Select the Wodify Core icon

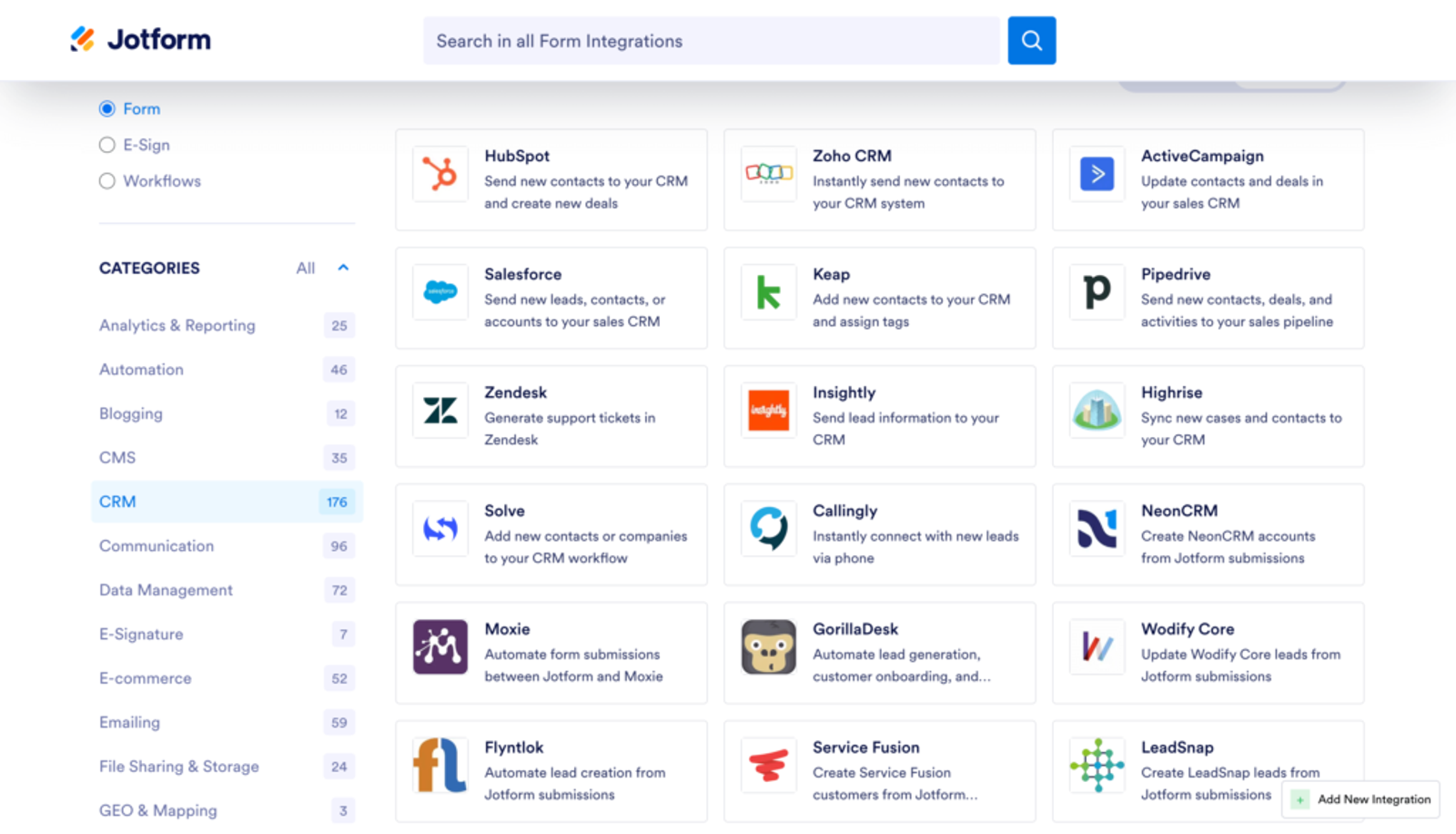point(1097,646)
